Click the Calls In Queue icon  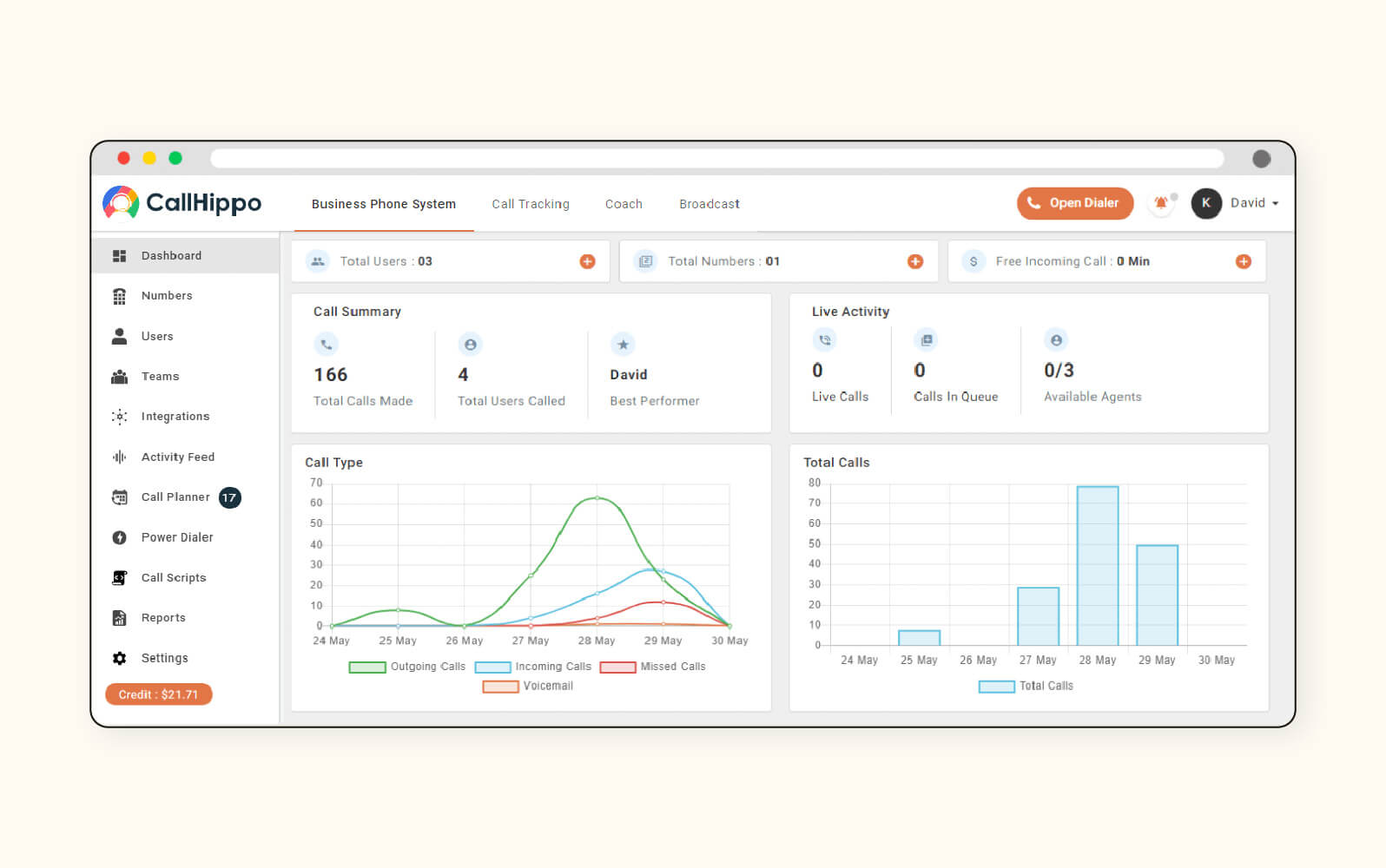click(x=927, y=340)
